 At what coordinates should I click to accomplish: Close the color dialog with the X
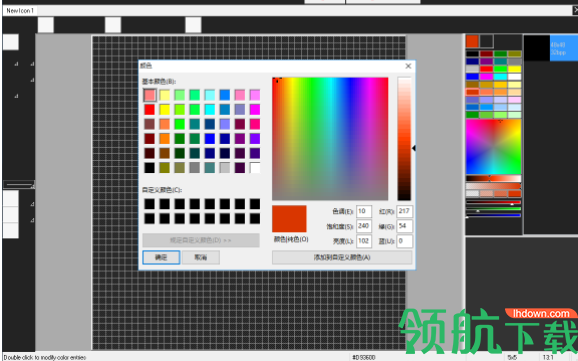pyautogui.click(x=408, y=66)
